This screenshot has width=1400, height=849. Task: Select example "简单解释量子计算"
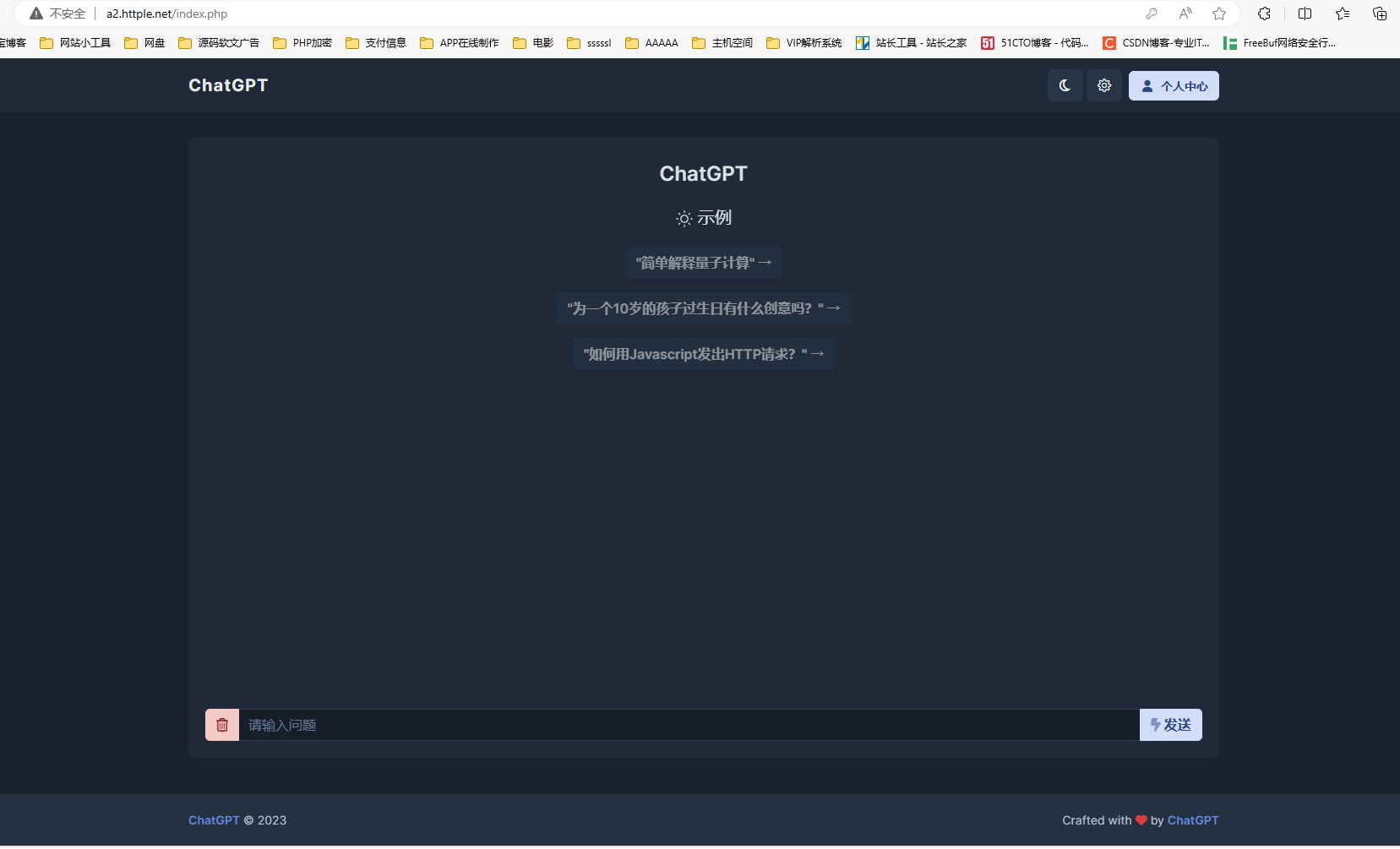point(704,263)
